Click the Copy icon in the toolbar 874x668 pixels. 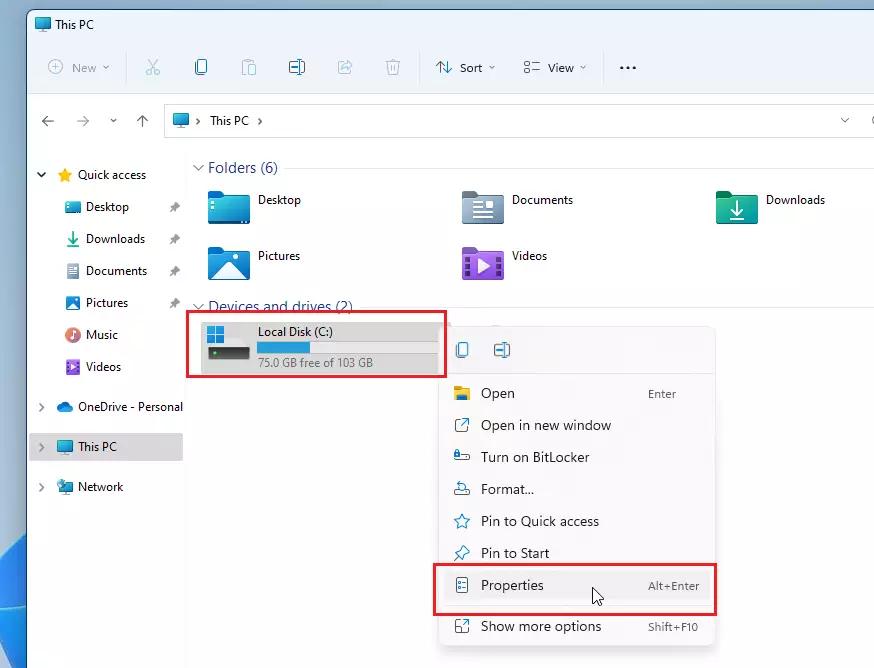tap(201, 67)
